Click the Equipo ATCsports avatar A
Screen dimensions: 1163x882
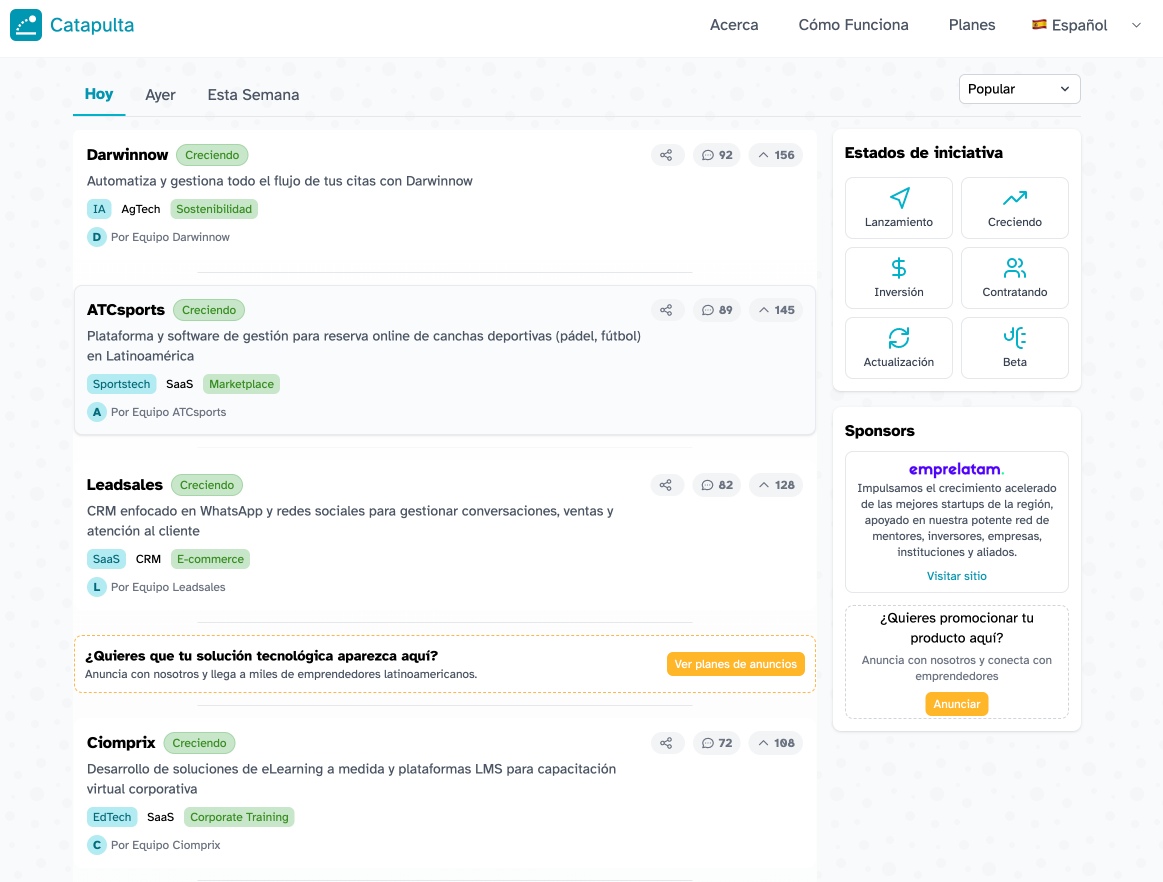click(x=96, y=412)
